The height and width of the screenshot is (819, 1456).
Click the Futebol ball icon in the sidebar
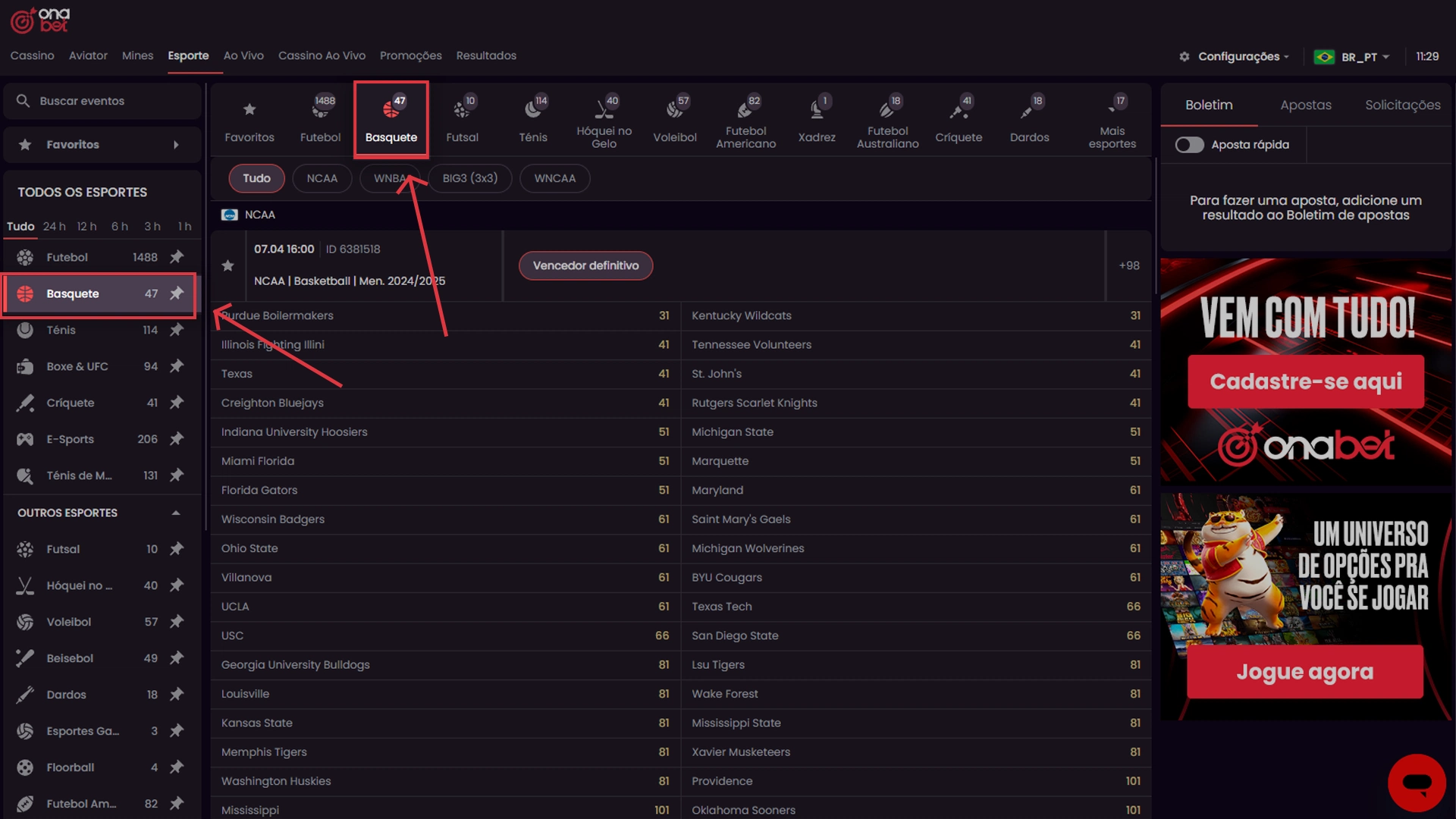(x=25, y=257)
